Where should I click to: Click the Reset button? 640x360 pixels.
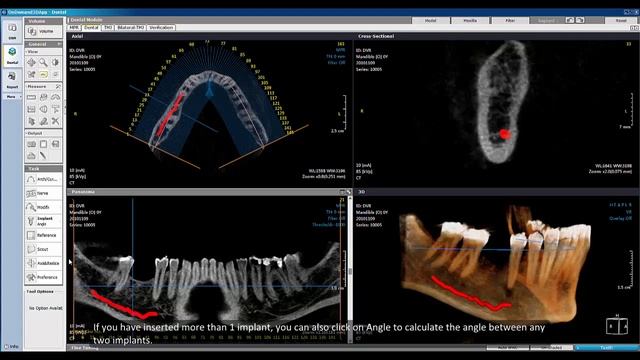coord(621,20)
